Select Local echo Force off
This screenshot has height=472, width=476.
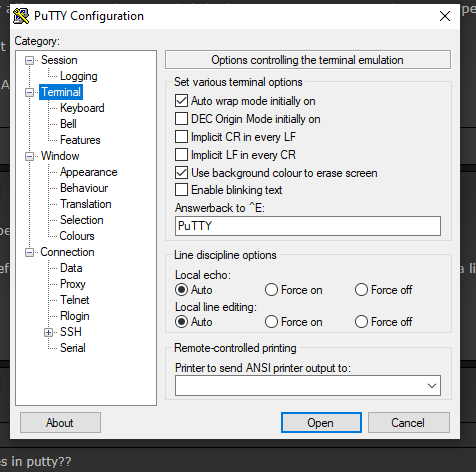(361, 290)
